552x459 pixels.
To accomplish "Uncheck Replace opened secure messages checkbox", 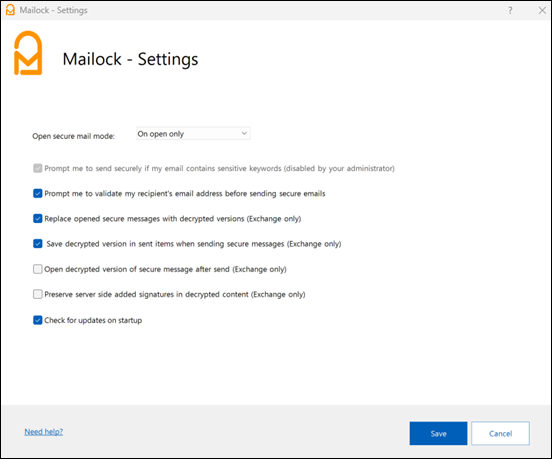I will tap(38, 219).
